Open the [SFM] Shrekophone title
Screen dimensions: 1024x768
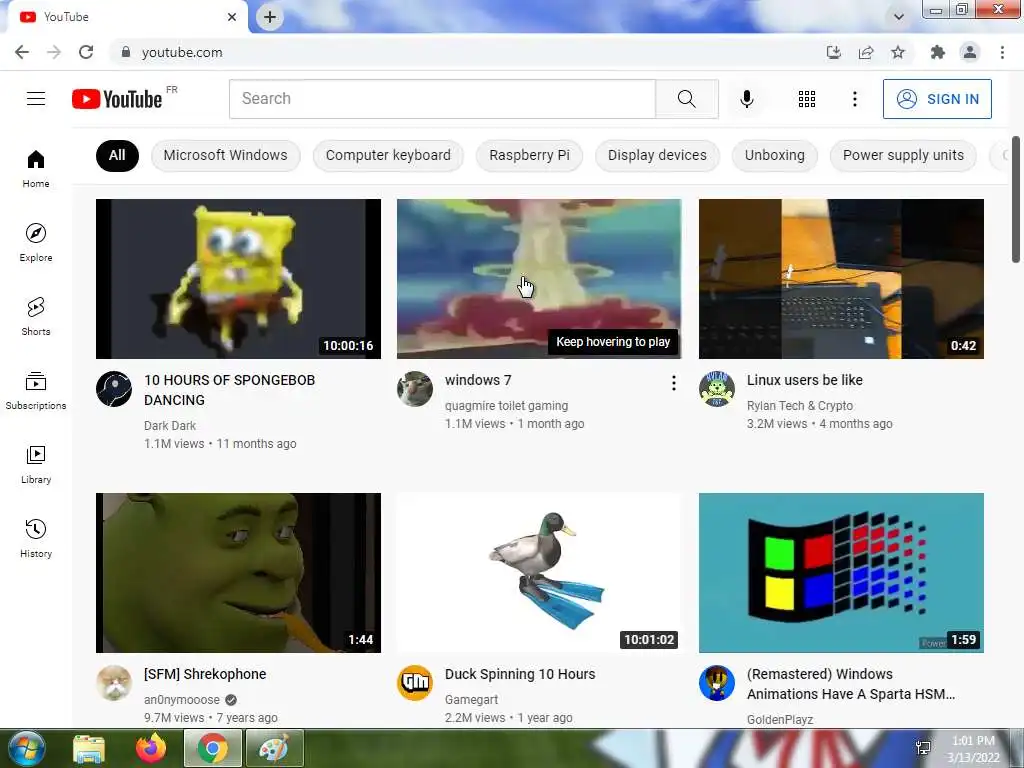click(x=205, y=674)
